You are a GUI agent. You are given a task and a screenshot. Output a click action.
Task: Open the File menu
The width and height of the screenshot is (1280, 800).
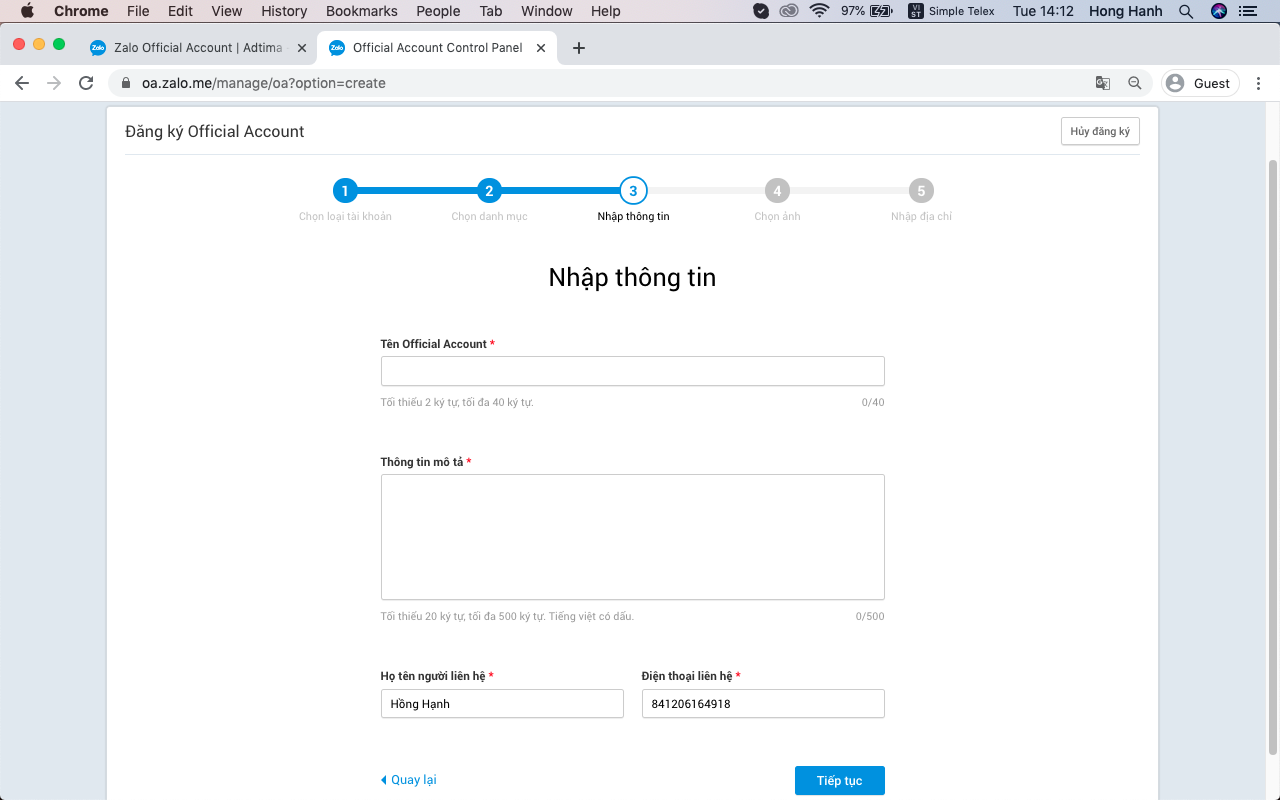point(138,11)
